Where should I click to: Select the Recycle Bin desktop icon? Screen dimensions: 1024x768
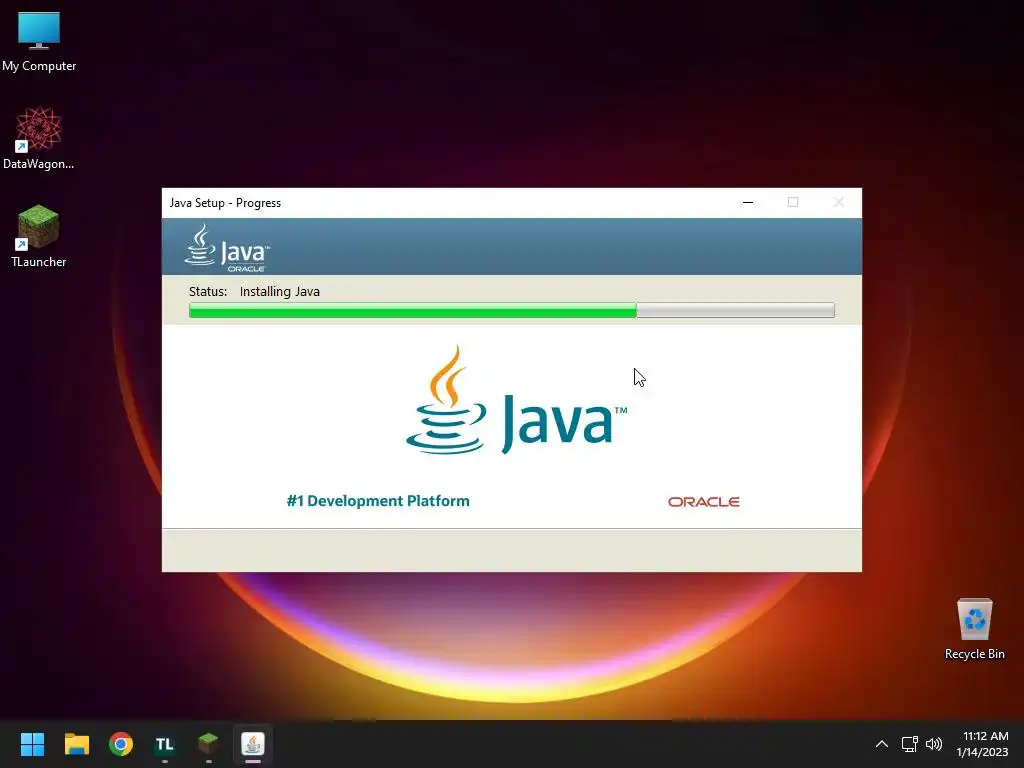pos(974,629)
